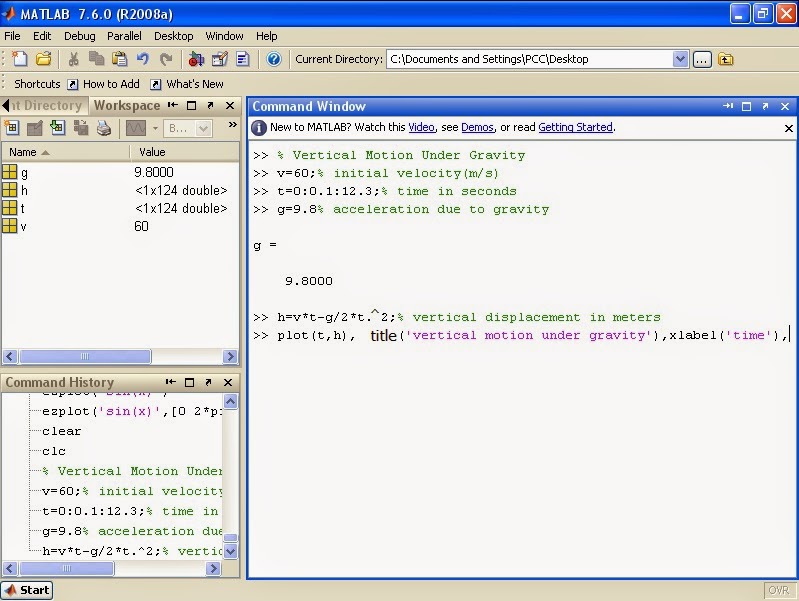This screenshot has height=601, width=799.
Task: Browse for folder with ellipsis button
Action: (702, 59)
